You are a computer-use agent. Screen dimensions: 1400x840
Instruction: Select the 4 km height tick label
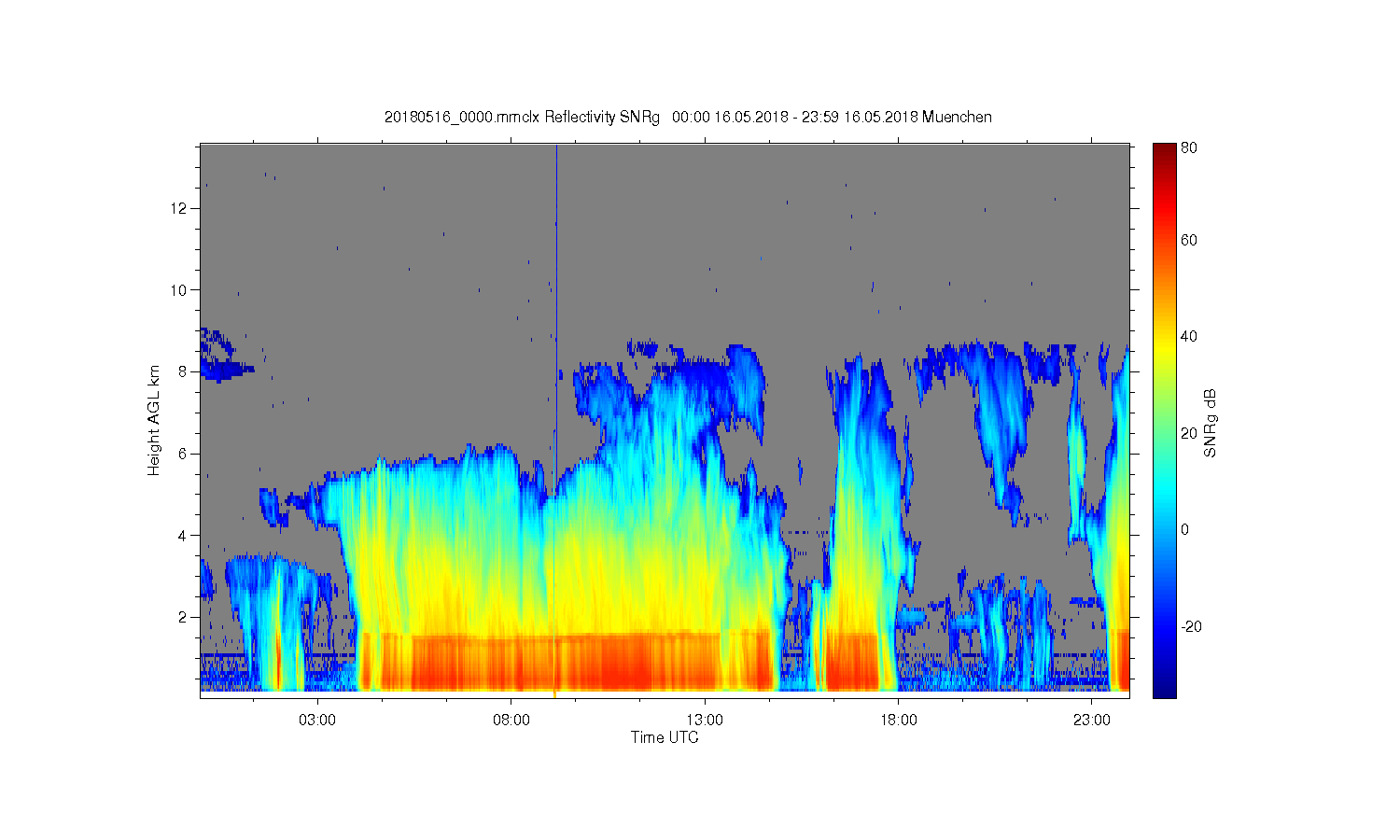click(x=182, y=536)
